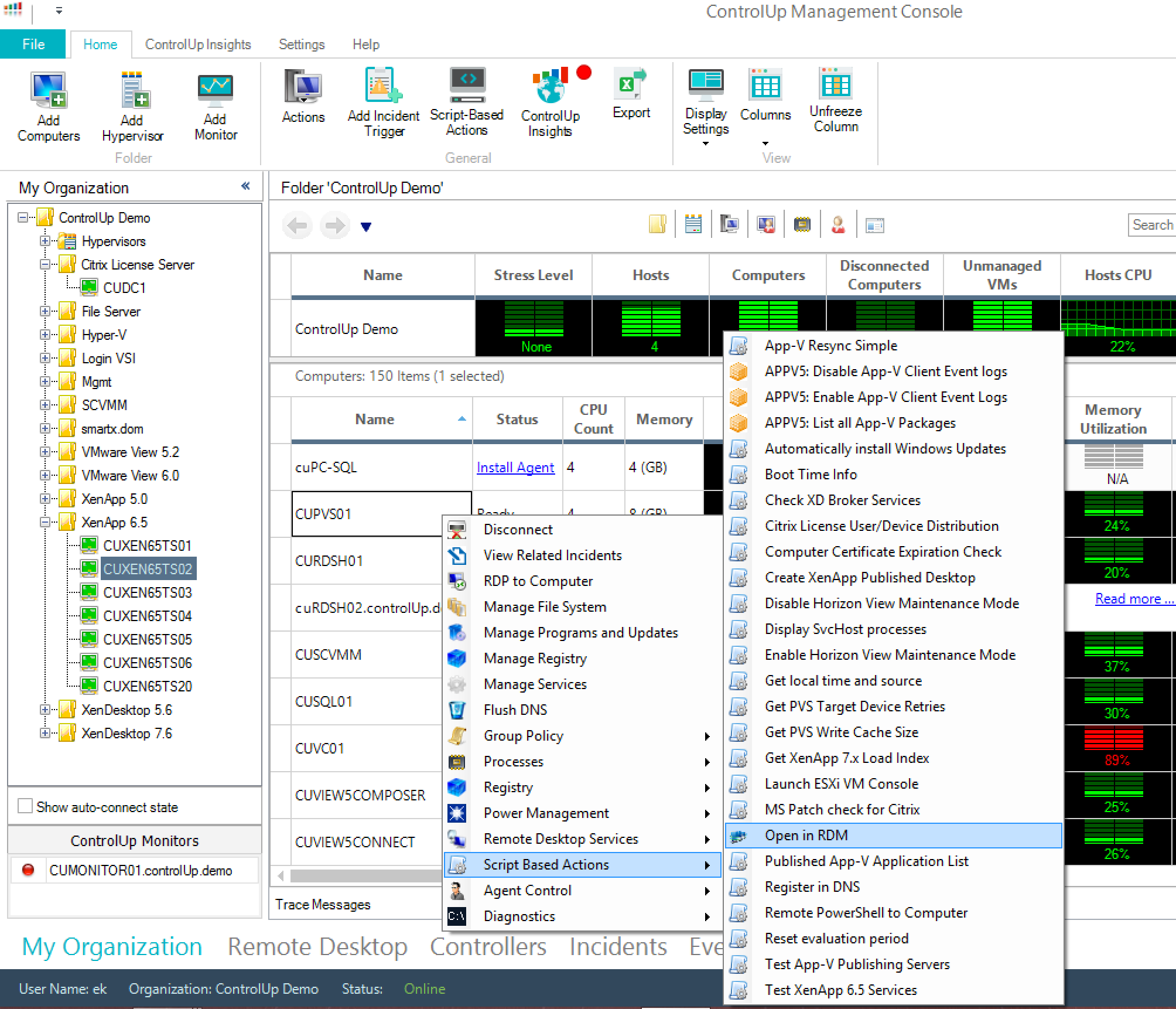Click the Search input field
This screenshot has height=1009, width=1176.
tap(1153, 225)
